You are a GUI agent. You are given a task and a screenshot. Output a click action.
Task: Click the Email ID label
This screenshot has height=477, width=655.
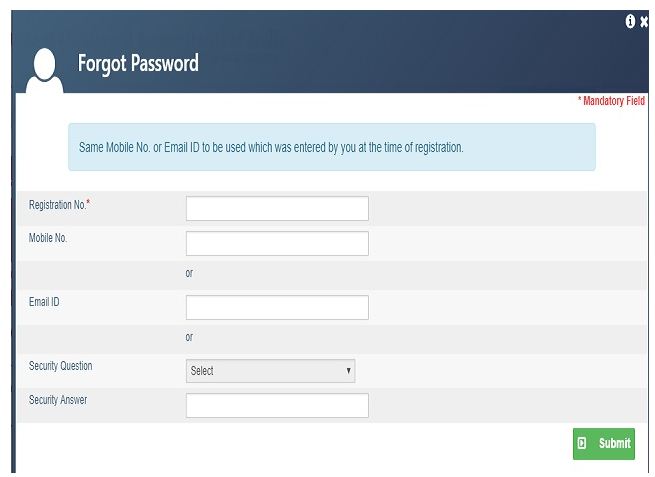click(44, 302)
